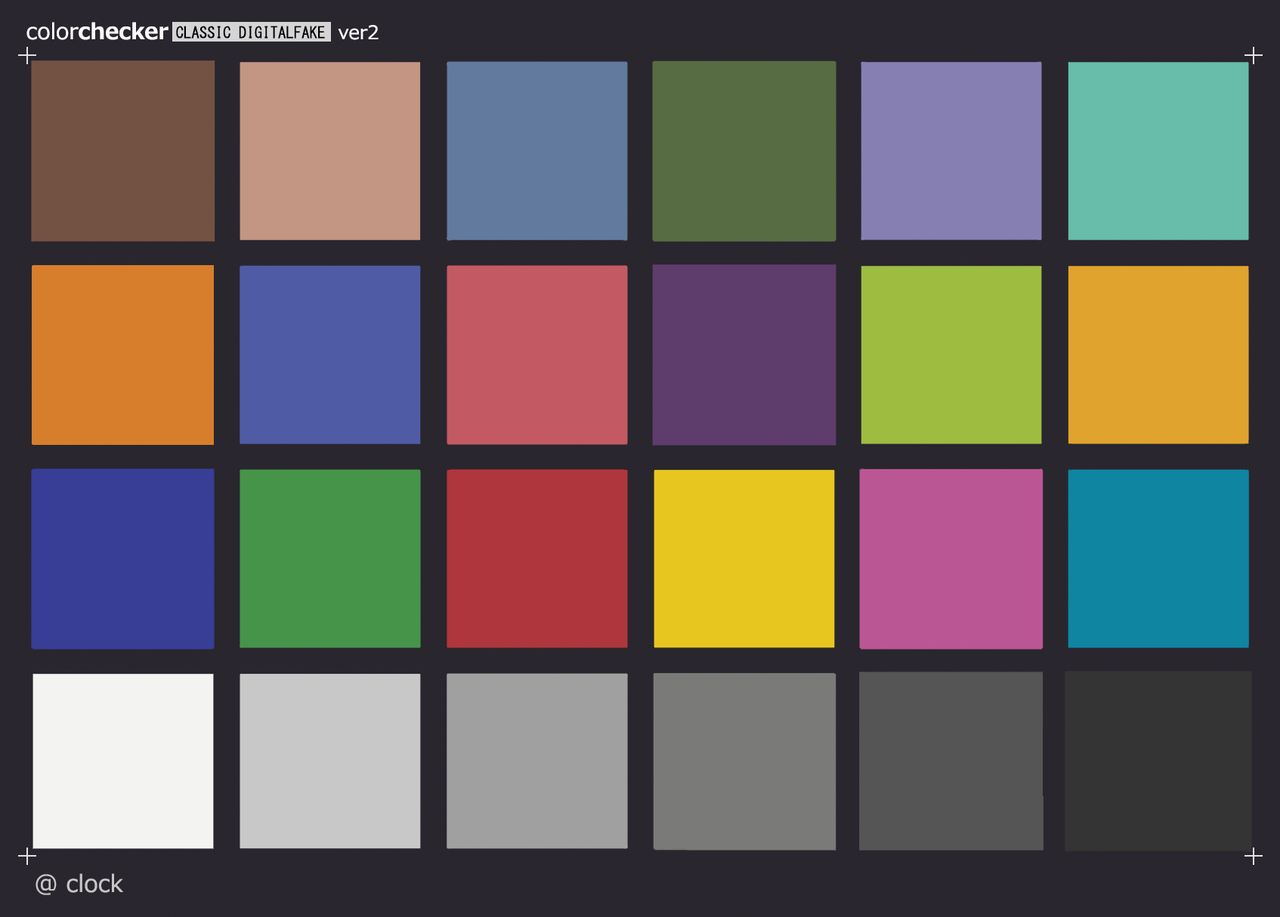
Task: Click the deep navy blue swatch
Action: (x=123, y=559)
